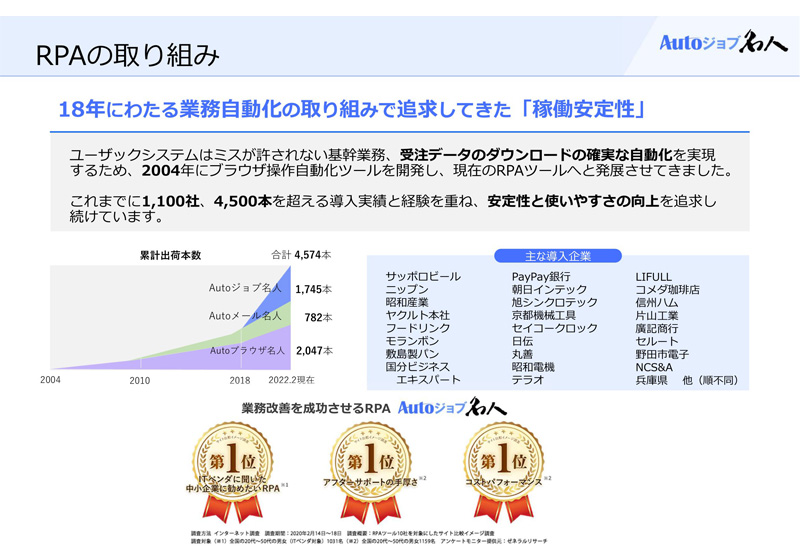Click the medal labeled コストパフォーマンス
This screenshot has height=559, width=800.
[504, 470]
